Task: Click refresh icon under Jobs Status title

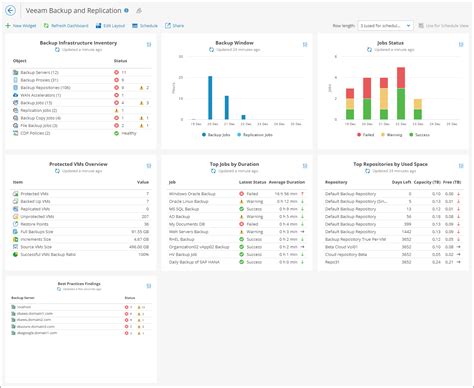Action: click(x=369, y=50)
